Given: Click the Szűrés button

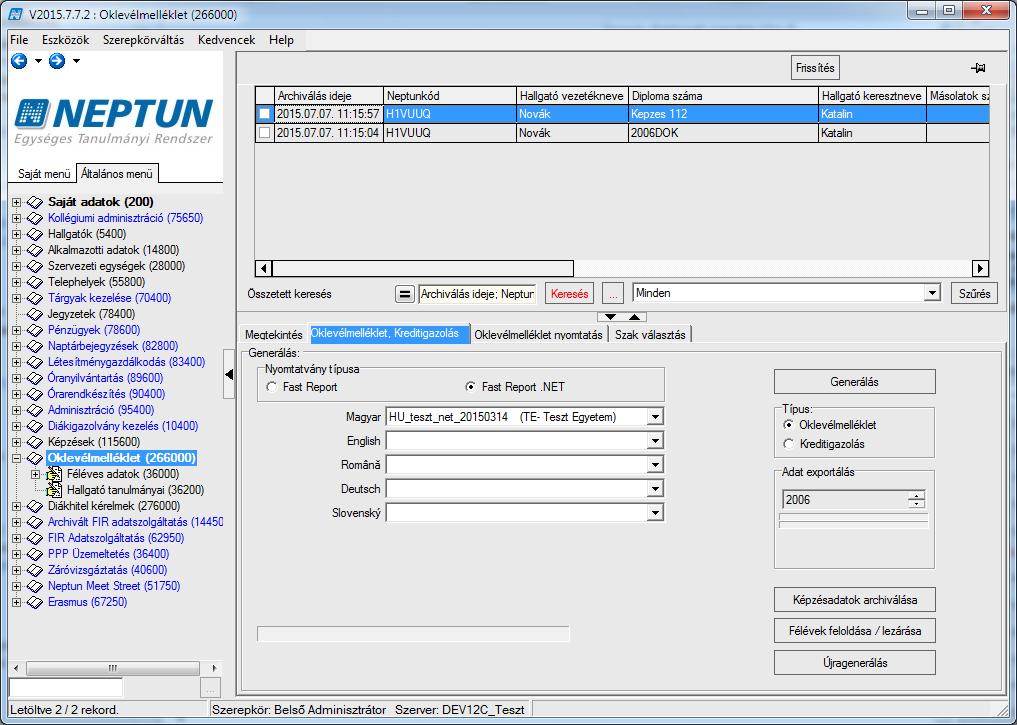Looking at the screenshot, I should (x=974, y=294).
